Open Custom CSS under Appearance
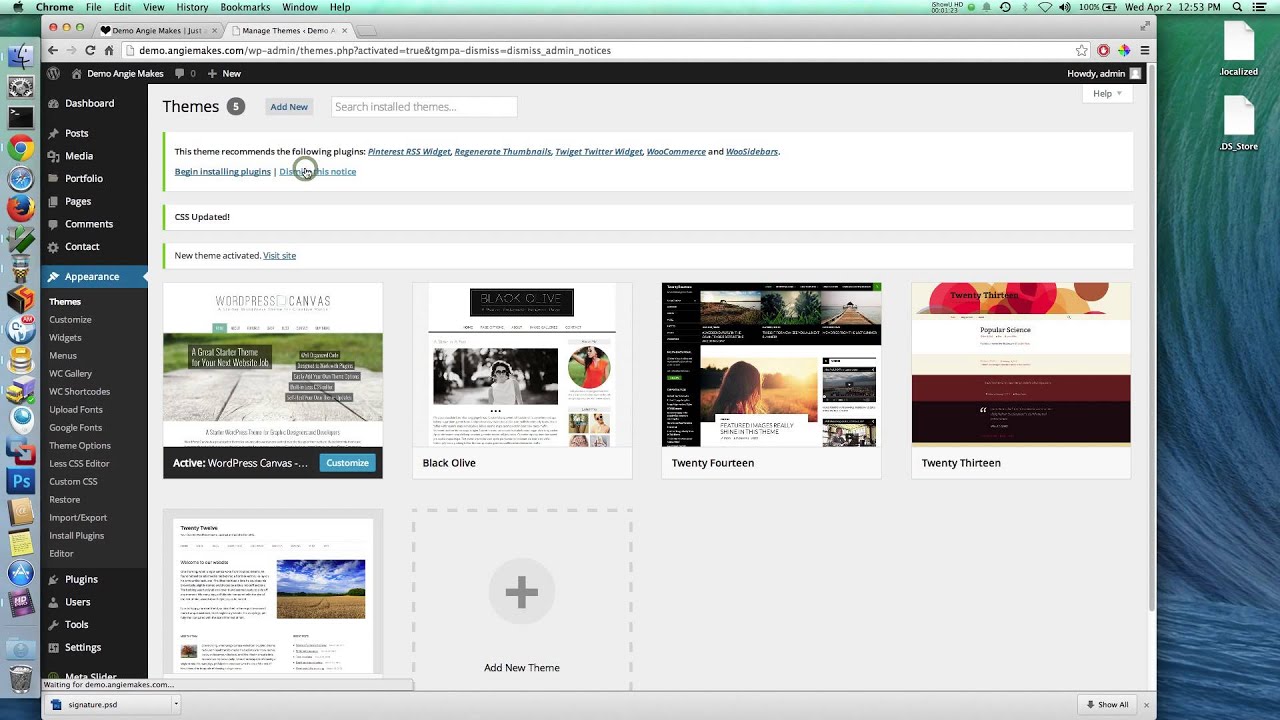1280x720 pixels. [x=73, y=482]
